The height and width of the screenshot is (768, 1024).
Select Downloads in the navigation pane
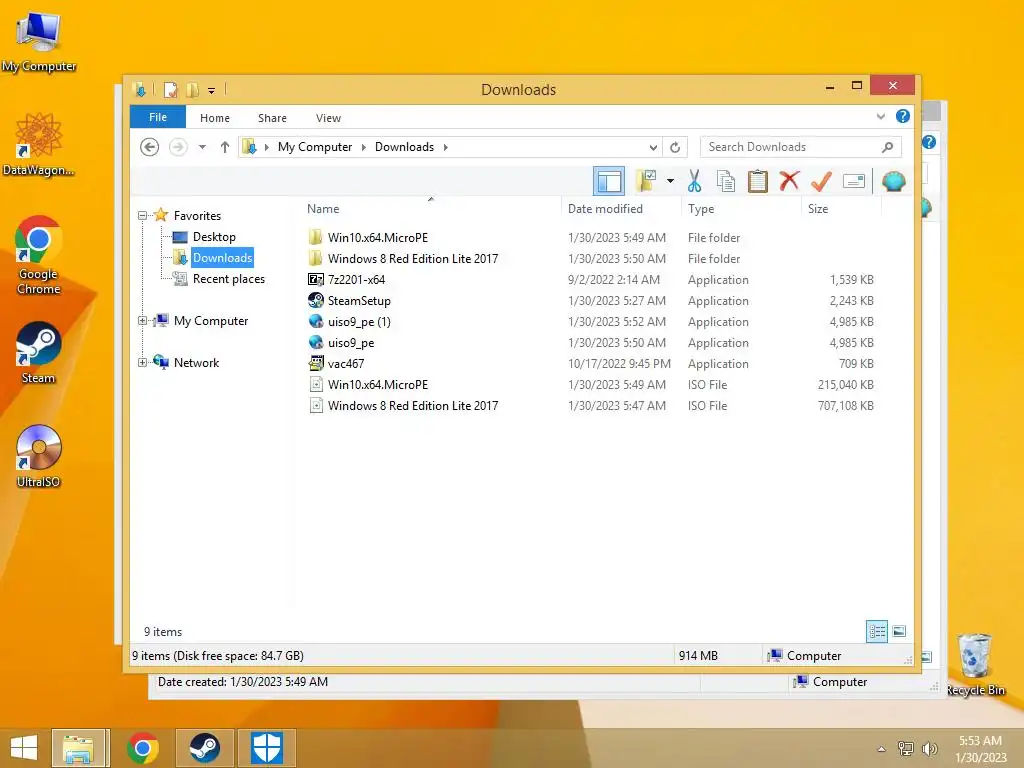(x=222, y=258)
